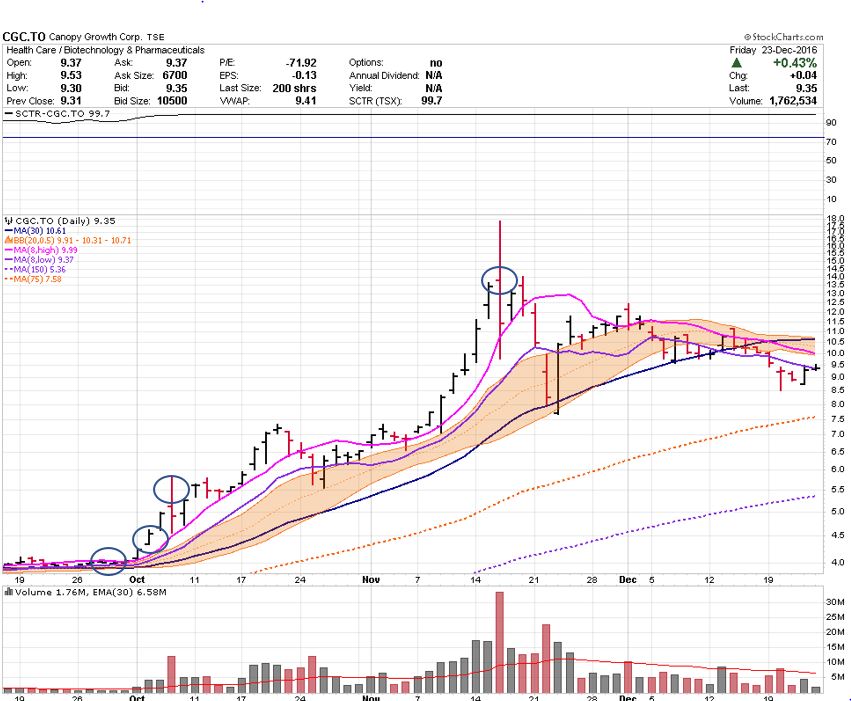Screen dimensions: 851x701
Task: Click the Prev Close value 9.31
Action: (x=71, y=101)
